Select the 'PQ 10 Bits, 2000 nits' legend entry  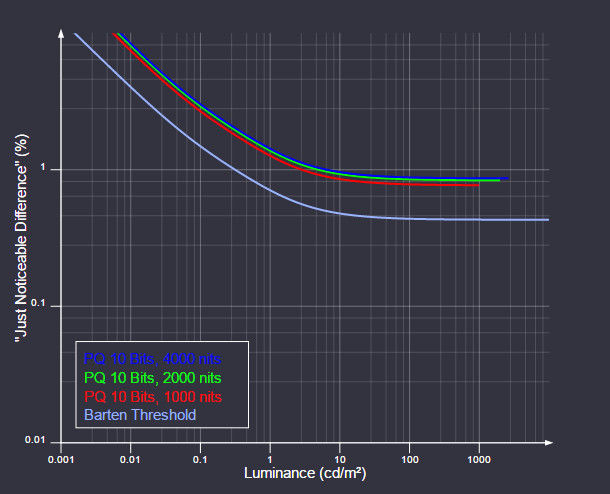point(152,378)
